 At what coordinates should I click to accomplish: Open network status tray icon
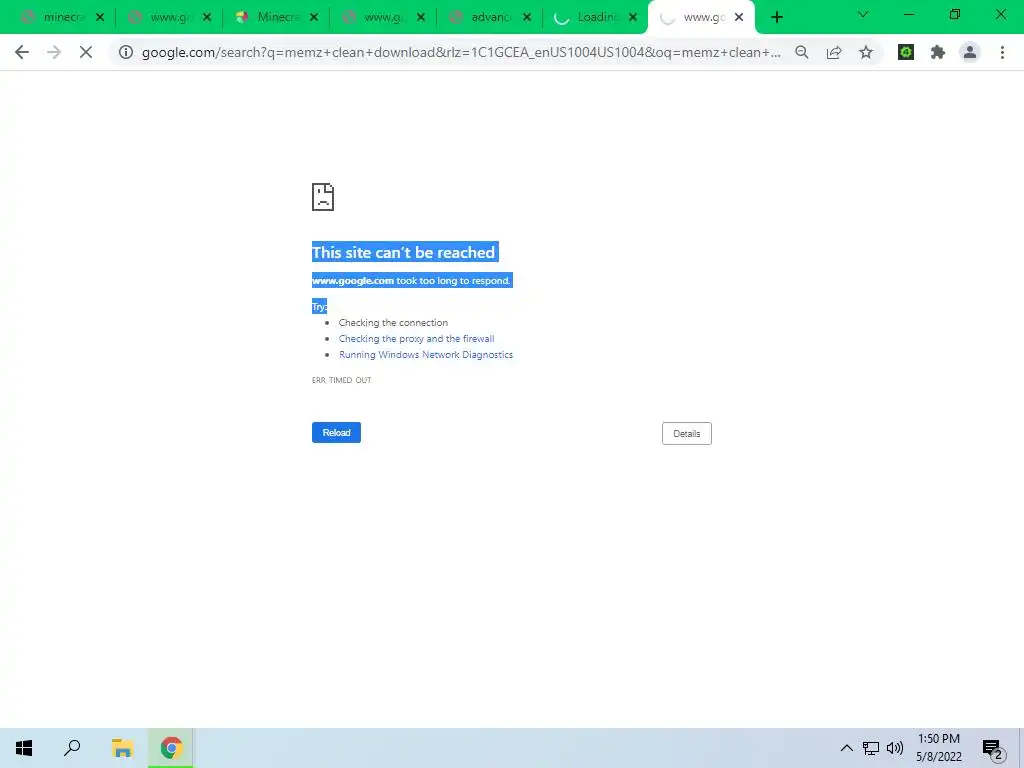pyautogui.click(x=871, y=748)
